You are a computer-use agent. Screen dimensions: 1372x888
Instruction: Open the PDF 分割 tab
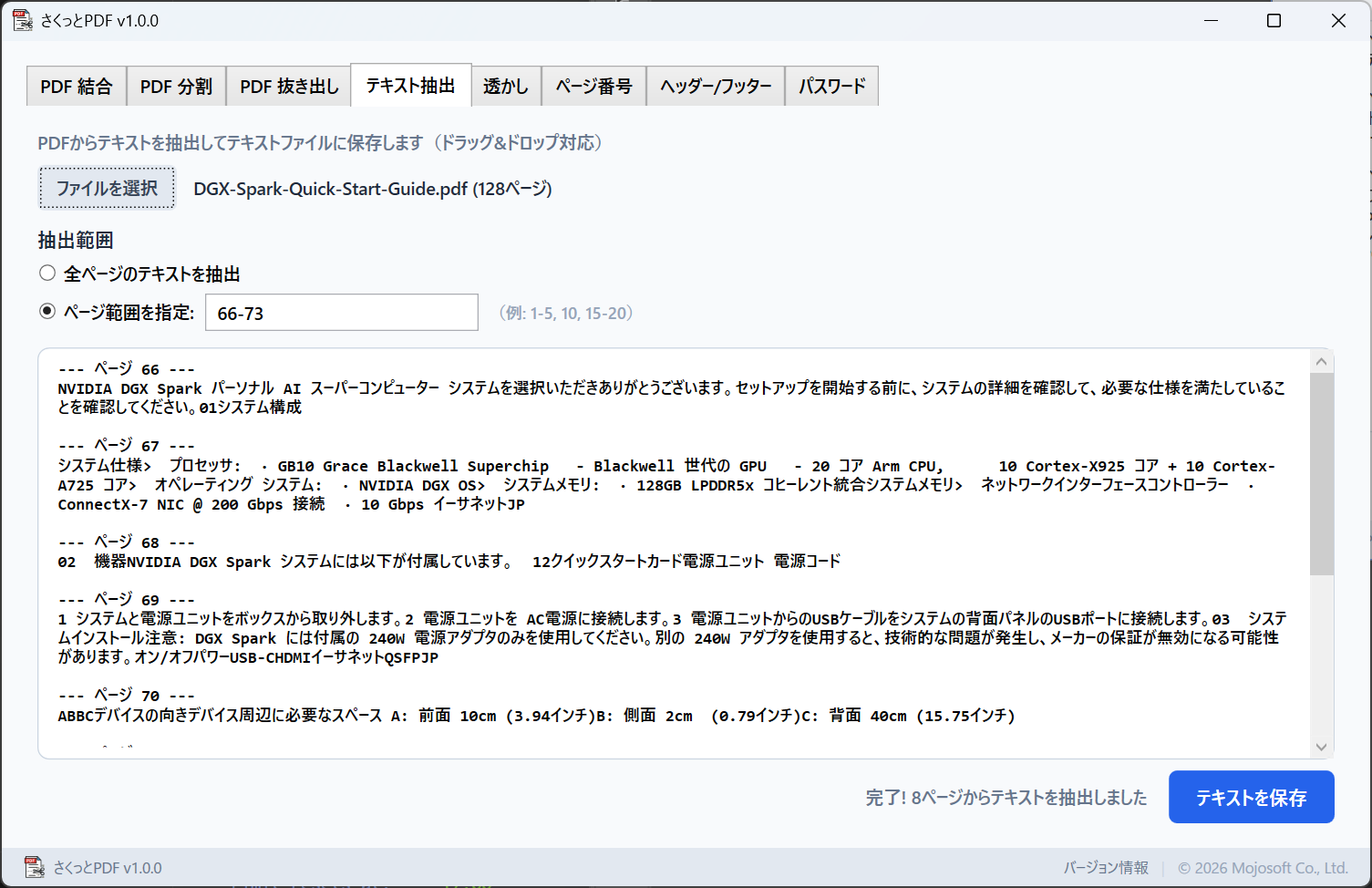[176, 85]
